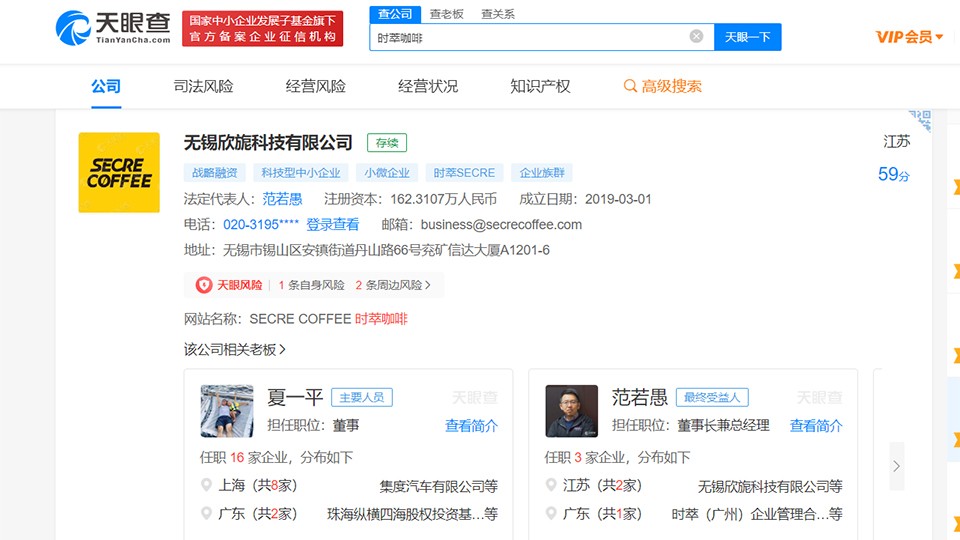Click the 存续 status badge
960x540 pixels.
[x=387, y=143]
